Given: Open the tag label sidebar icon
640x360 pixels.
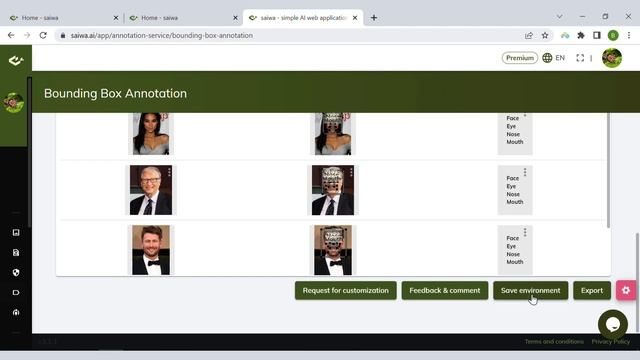Looking at the screenshot, I should (x=16, y=292).
